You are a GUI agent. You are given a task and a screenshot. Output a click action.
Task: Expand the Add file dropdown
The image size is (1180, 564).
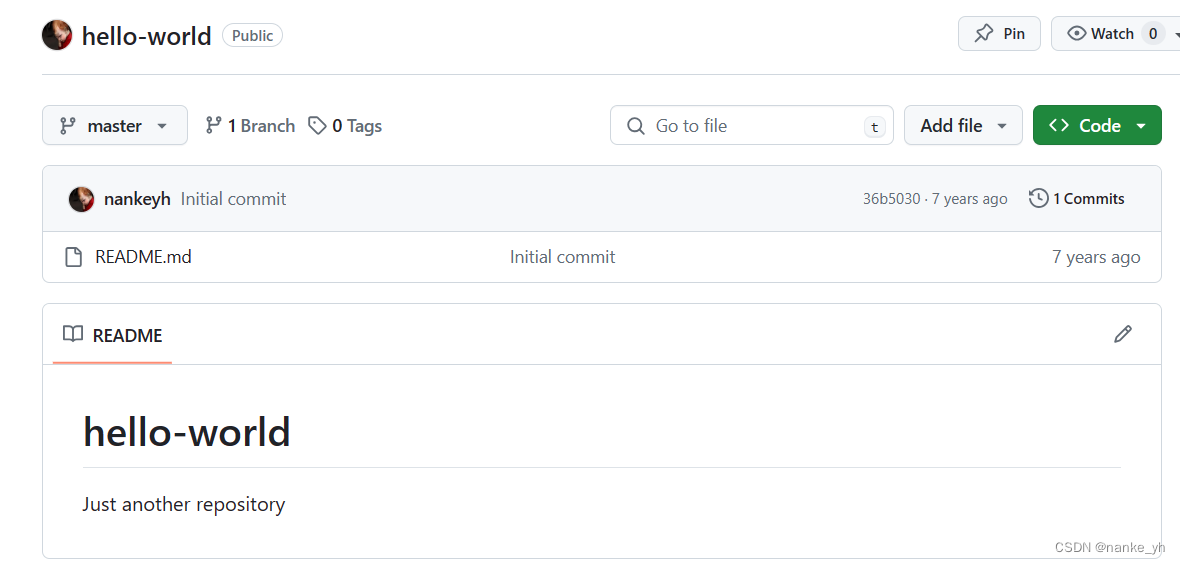pyautogui.click(x=963, y=126)
